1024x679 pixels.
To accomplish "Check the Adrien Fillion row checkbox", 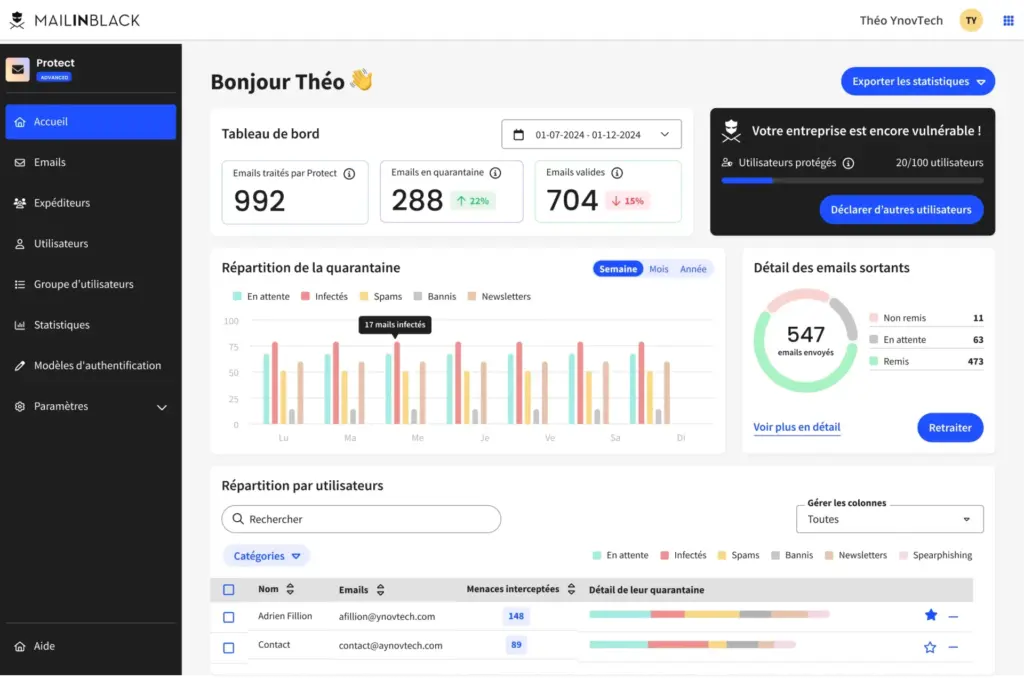I will 229,617.
